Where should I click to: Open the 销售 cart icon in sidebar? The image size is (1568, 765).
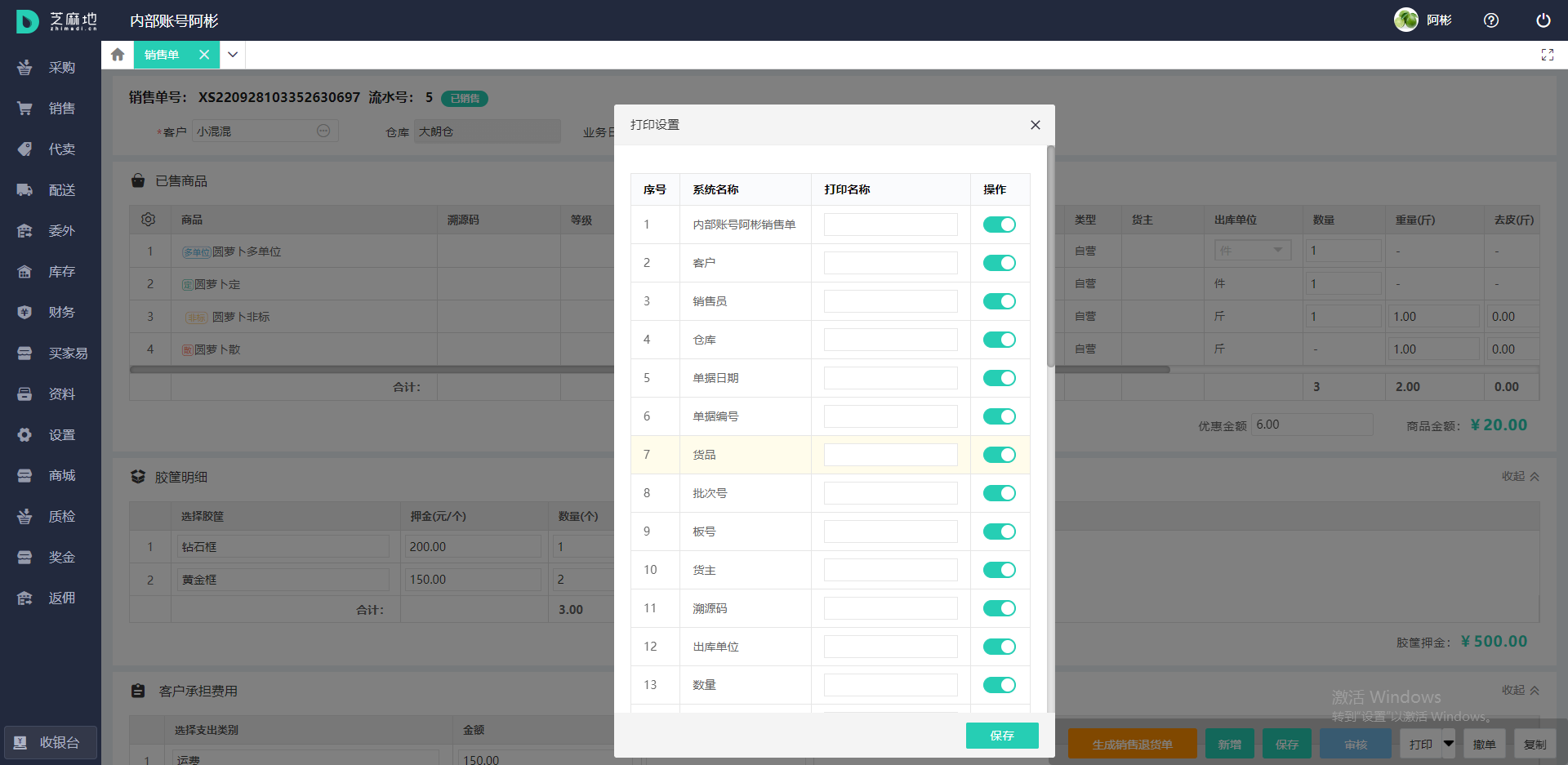click(x=24, y=109)
